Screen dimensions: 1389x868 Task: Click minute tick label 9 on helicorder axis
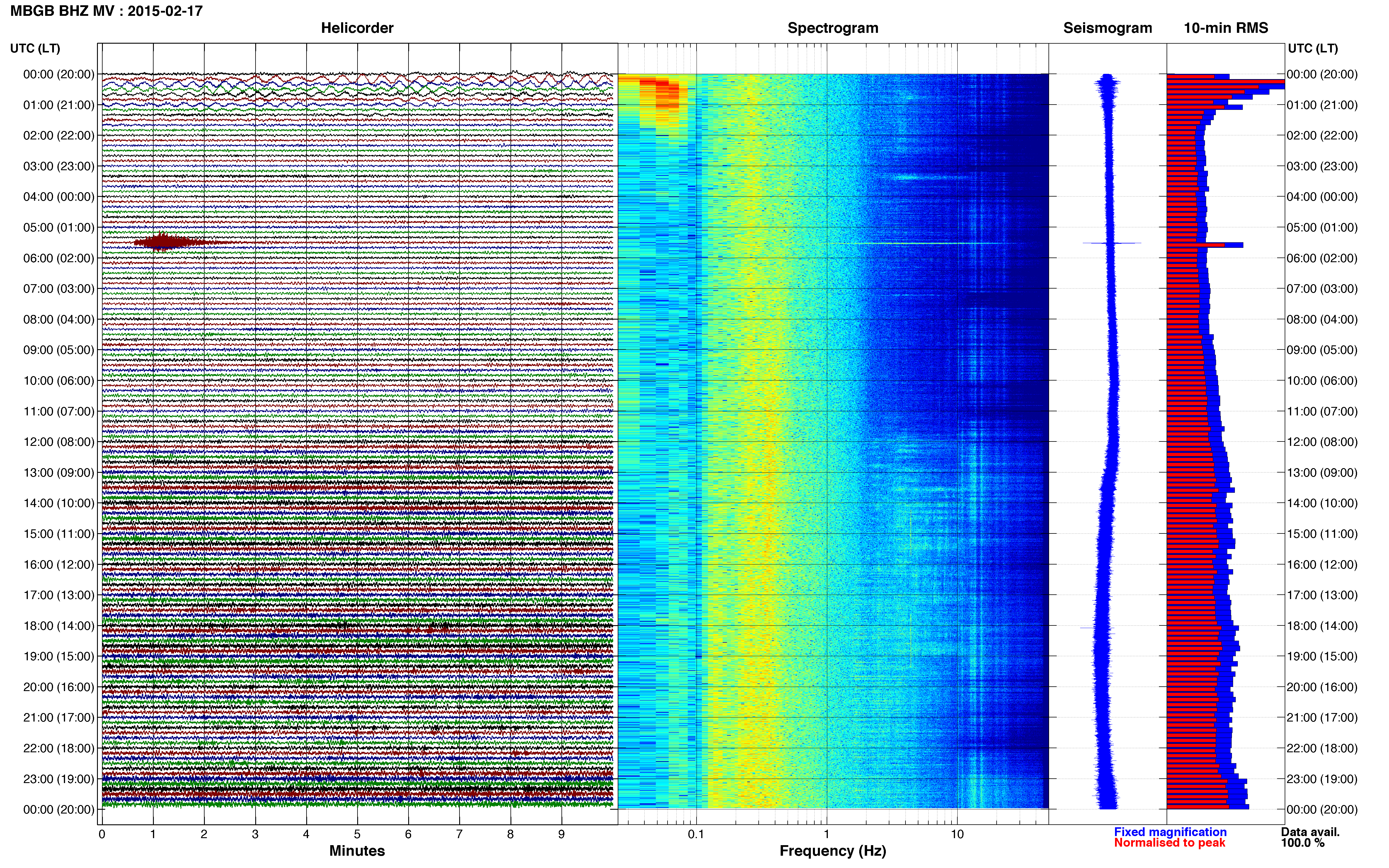[561, 834]
